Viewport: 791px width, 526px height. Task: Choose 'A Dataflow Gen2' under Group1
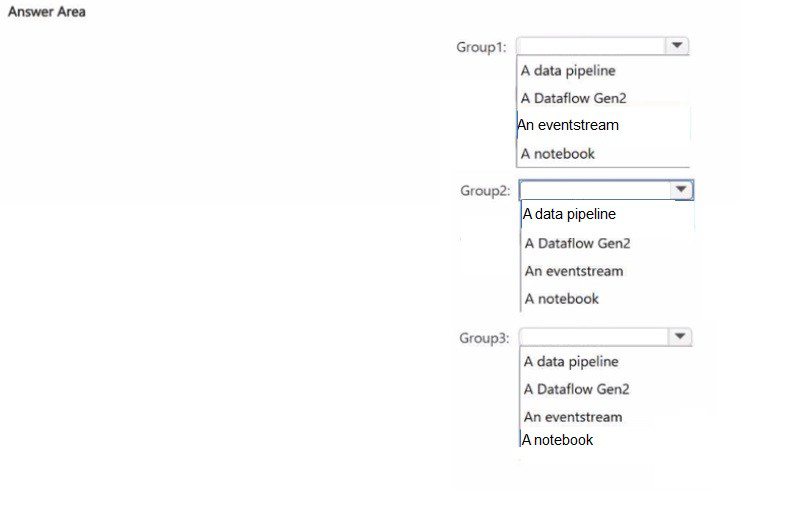[573, 98]
